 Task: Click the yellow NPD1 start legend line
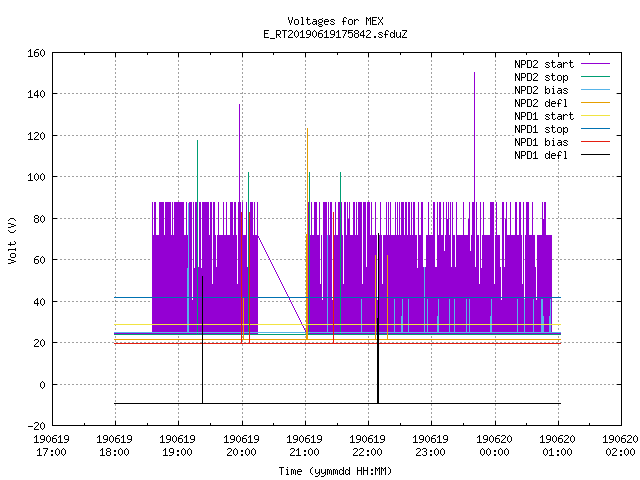click(595, 116)
